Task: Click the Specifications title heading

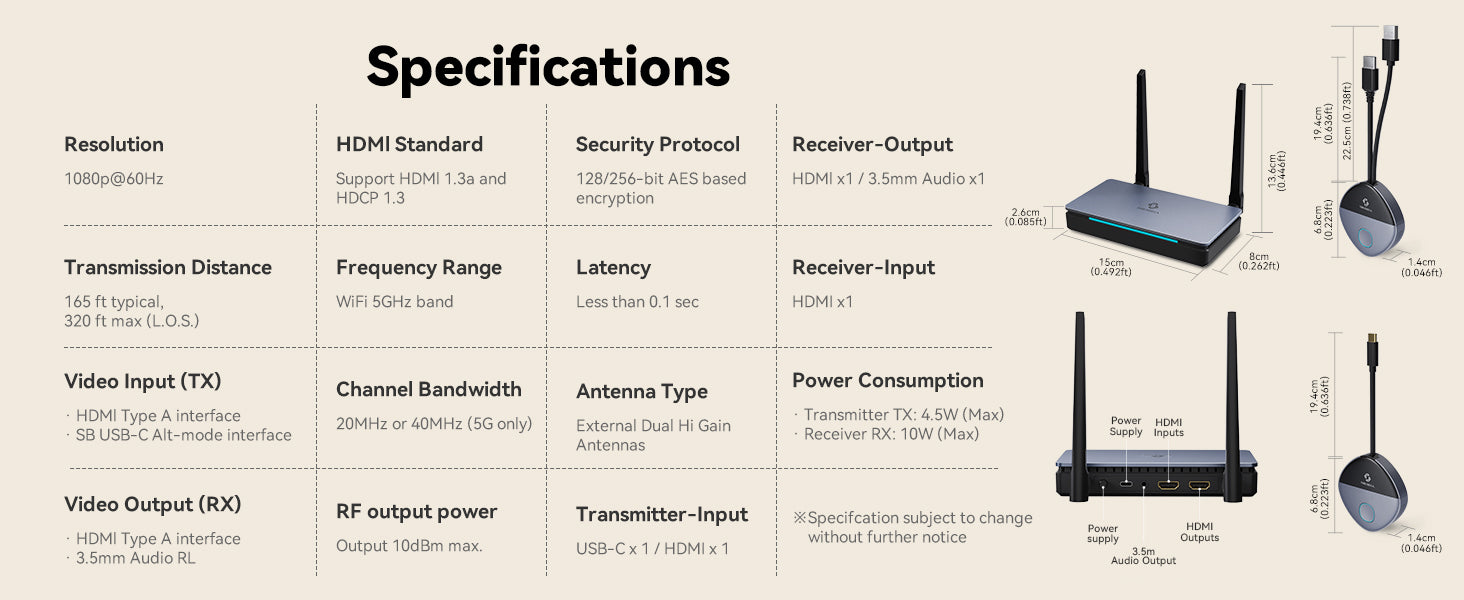Action: (x=548, y=68)
